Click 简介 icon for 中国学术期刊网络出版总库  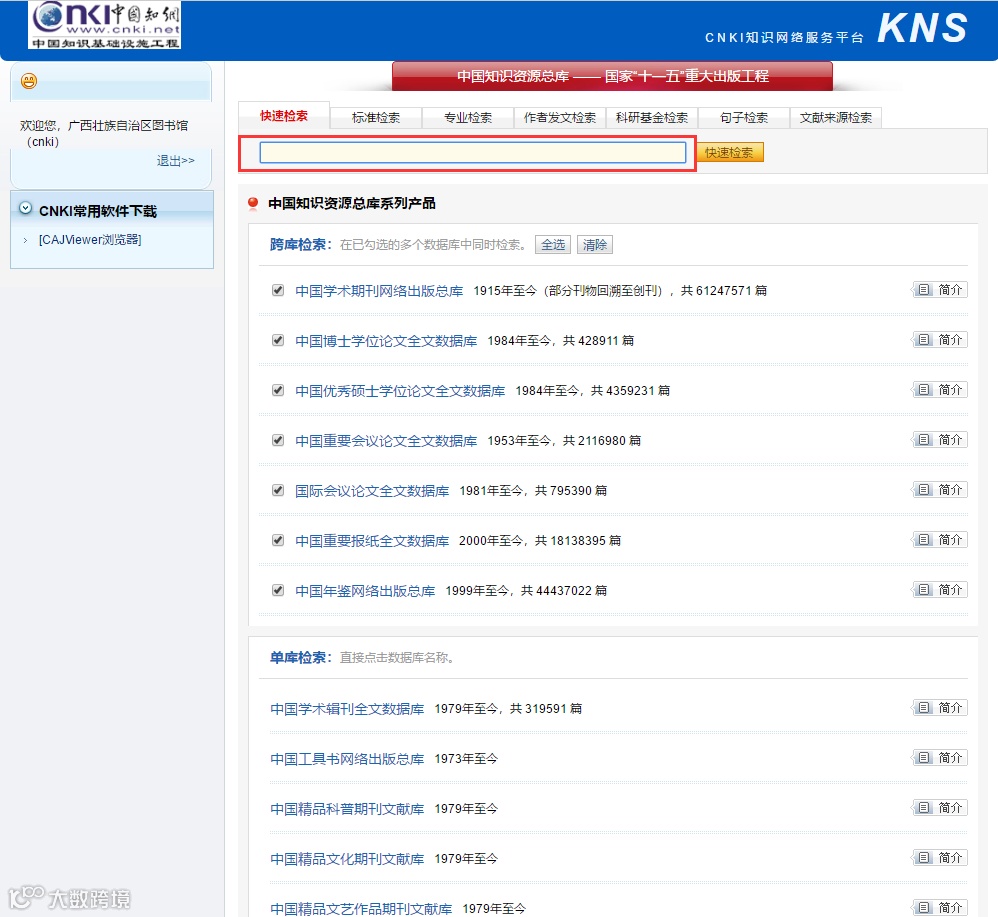(940, 290)
